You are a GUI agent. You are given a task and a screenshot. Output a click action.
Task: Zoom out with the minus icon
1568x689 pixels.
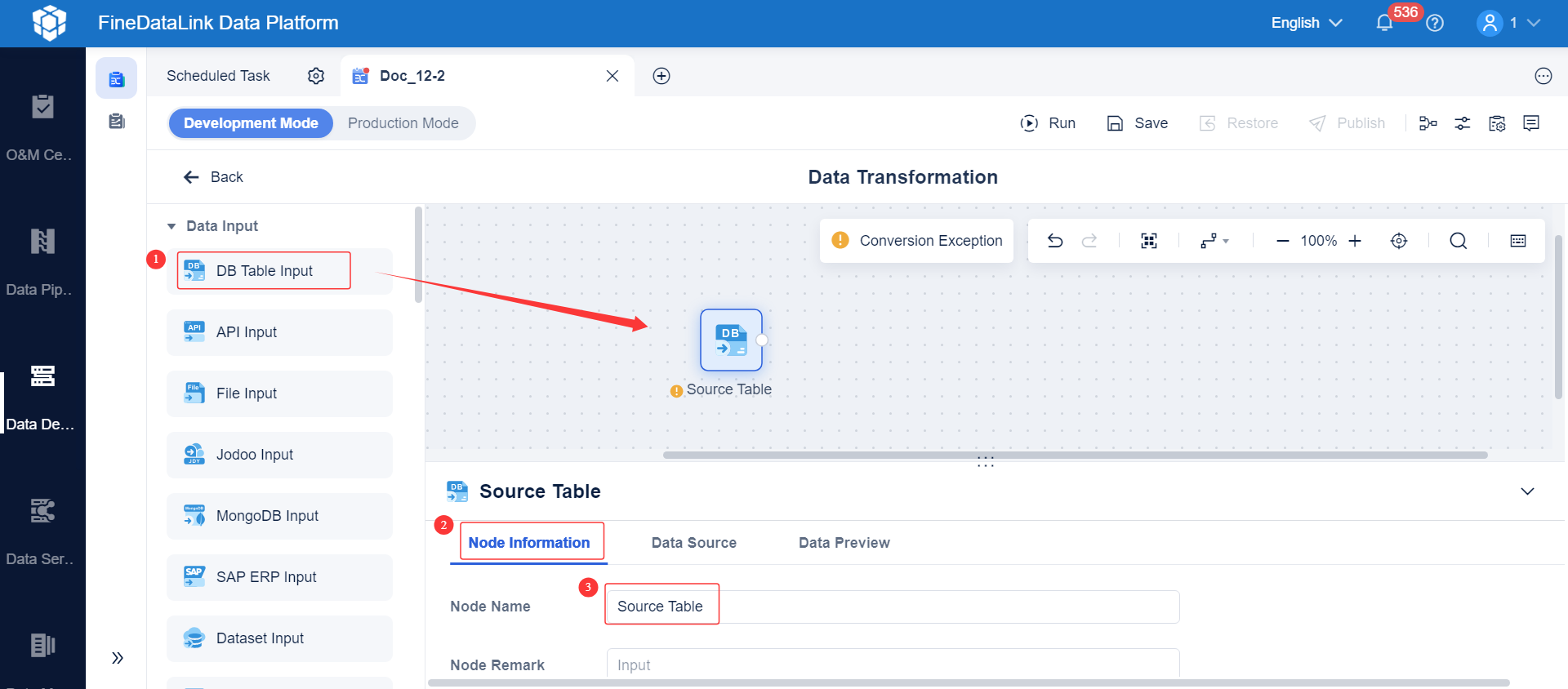1283,241
